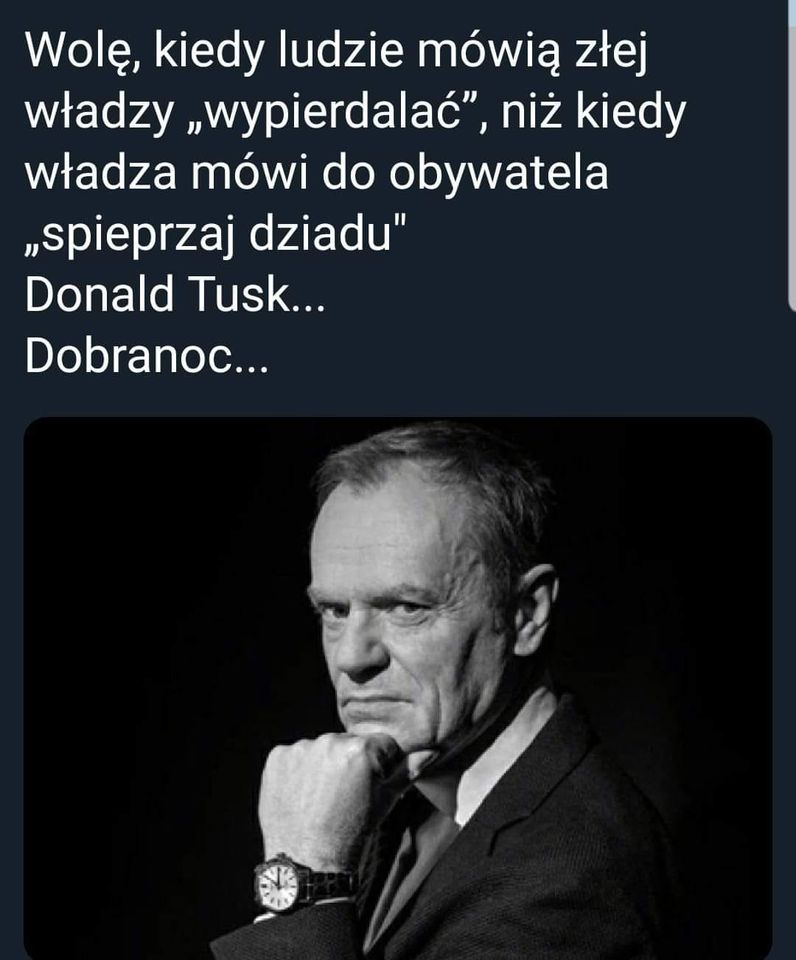Click the words "niż kiedy" in second line
The height and width of the screenshot is (960, 796).
[x=593, y=114]
